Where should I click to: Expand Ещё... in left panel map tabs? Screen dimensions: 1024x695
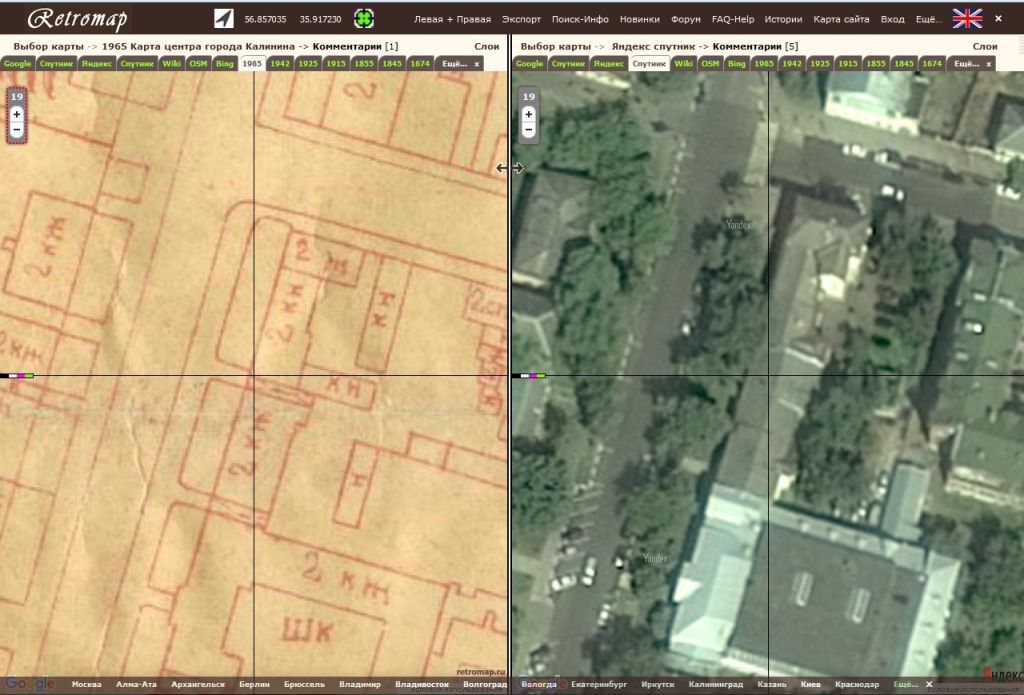(x=455, y=64)
